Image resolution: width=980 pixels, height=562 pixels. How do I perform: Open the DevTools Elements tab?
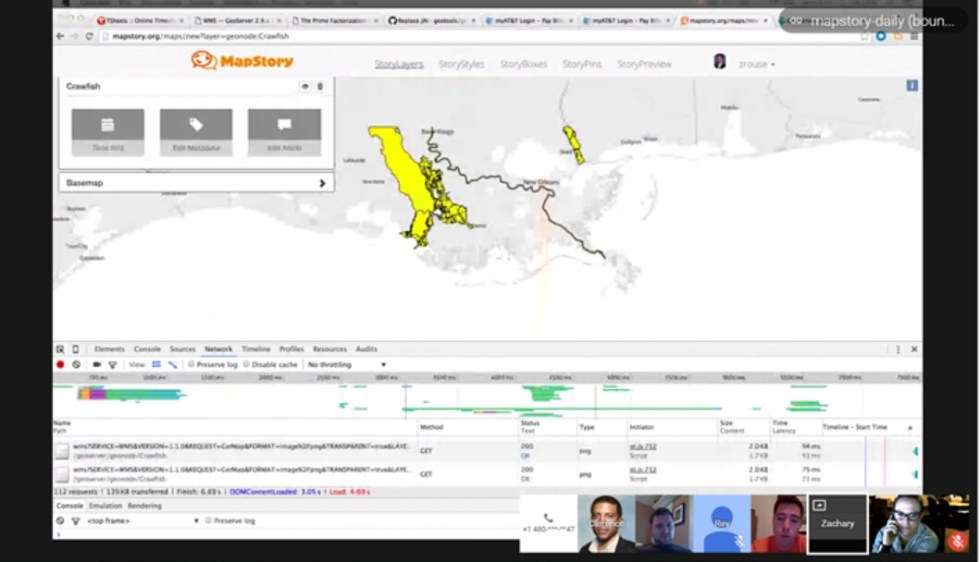(109, 349)
